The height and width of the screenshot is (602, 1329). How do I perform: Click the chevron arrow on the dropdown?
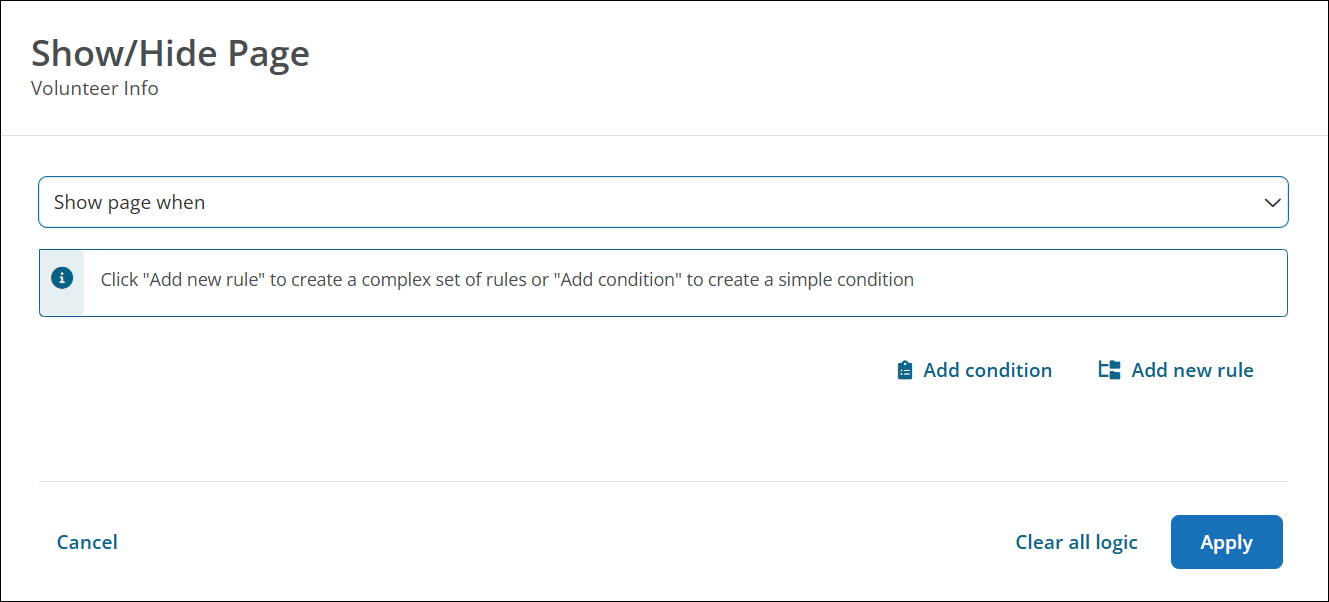point(1272,203)
